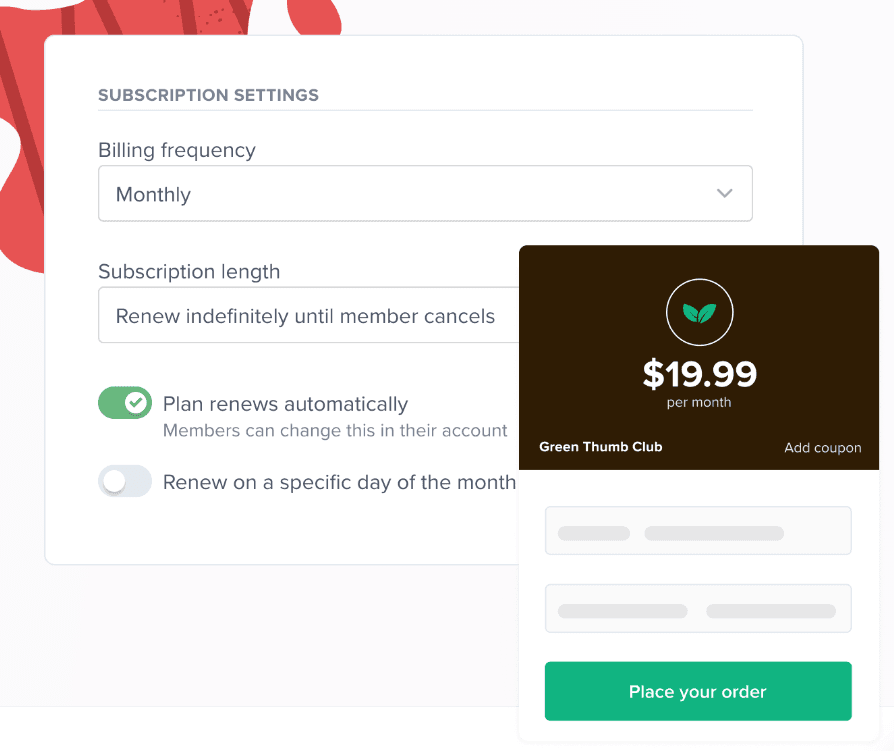
Task: Click the per month text
Action: pyautogui.click(x=699, y=403)
